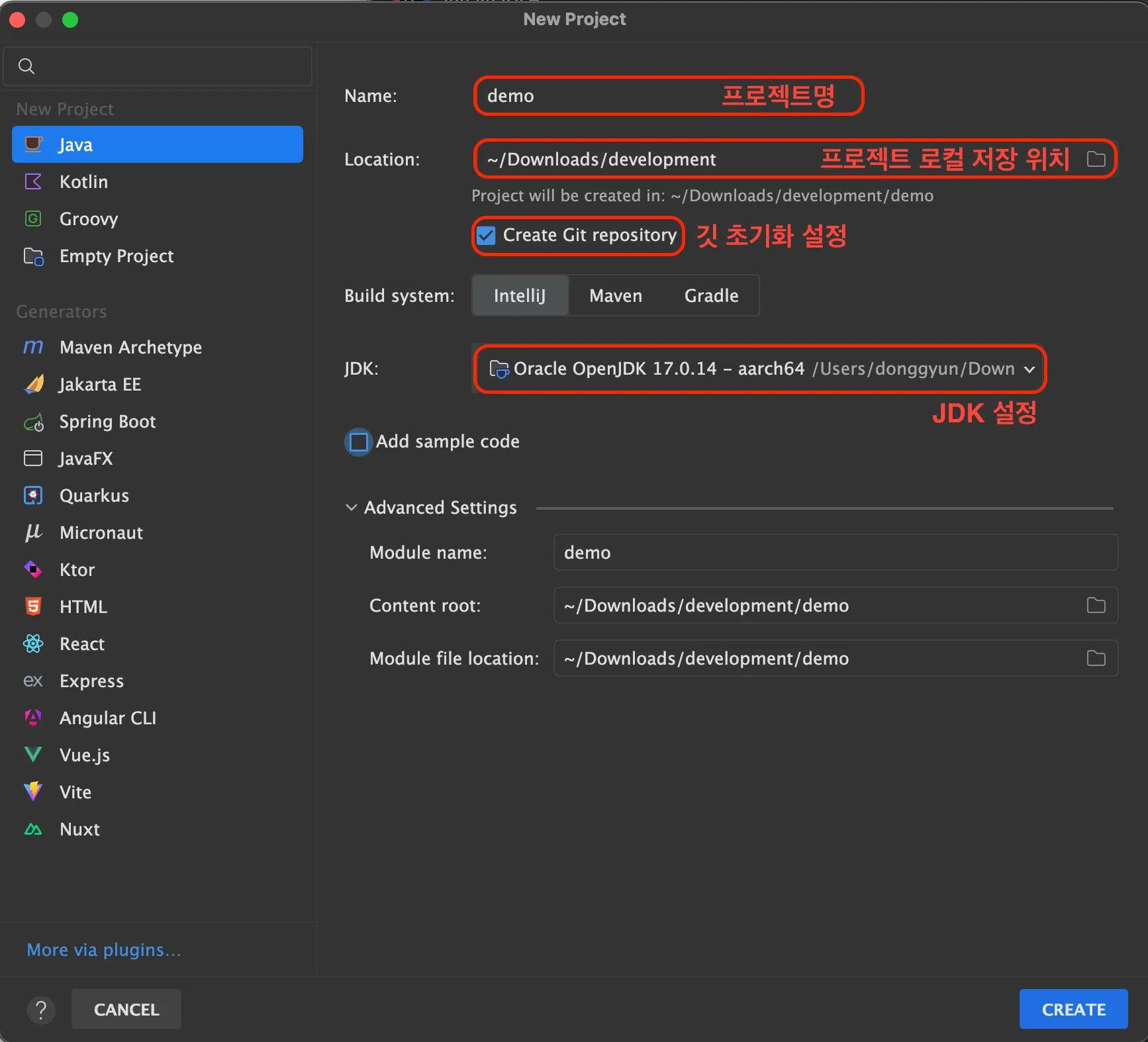The image size is (1148, 1042).
Task: Focus the project Name field
Action: point(669,96)
